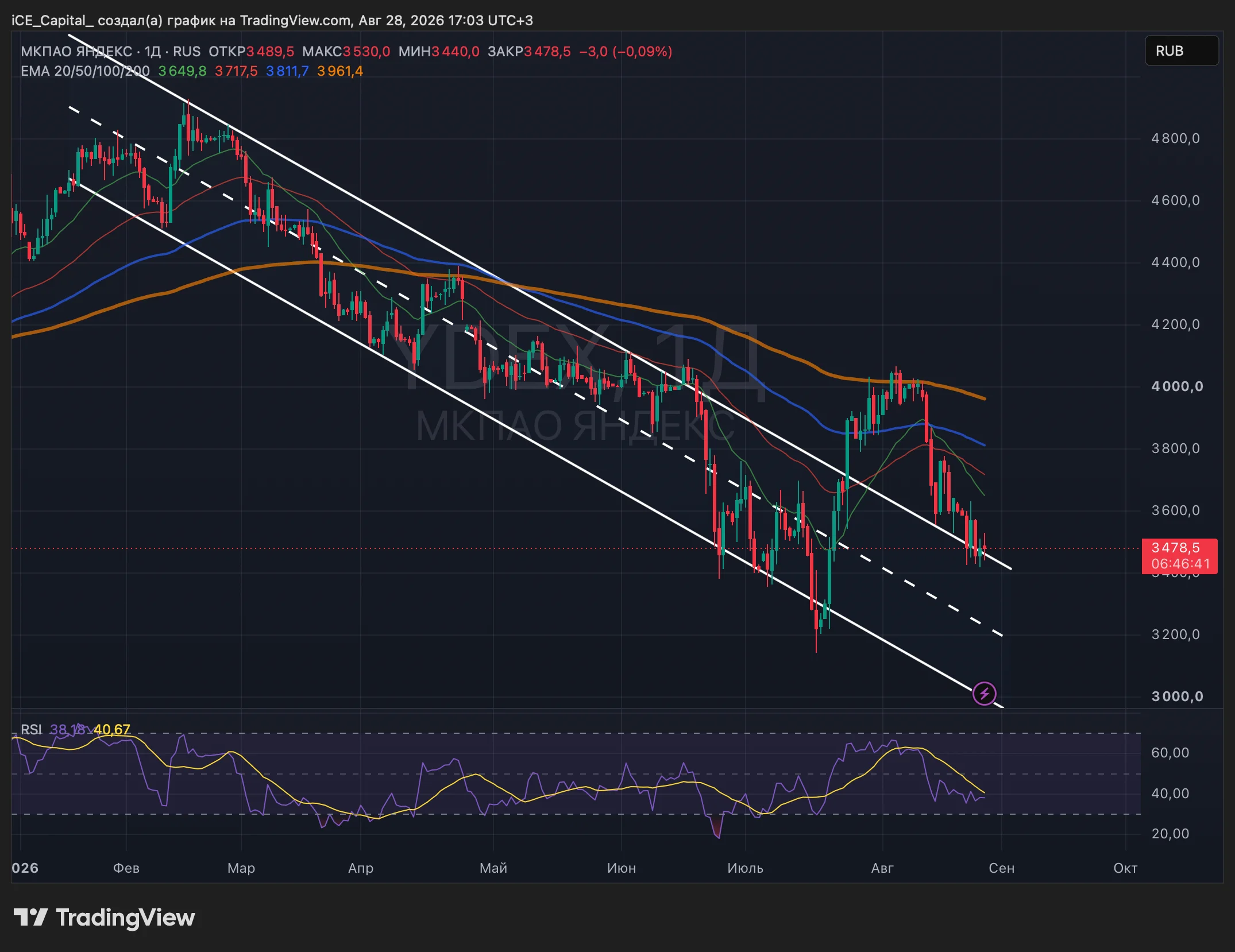Click the Фев label on time axis

(126, 868)
